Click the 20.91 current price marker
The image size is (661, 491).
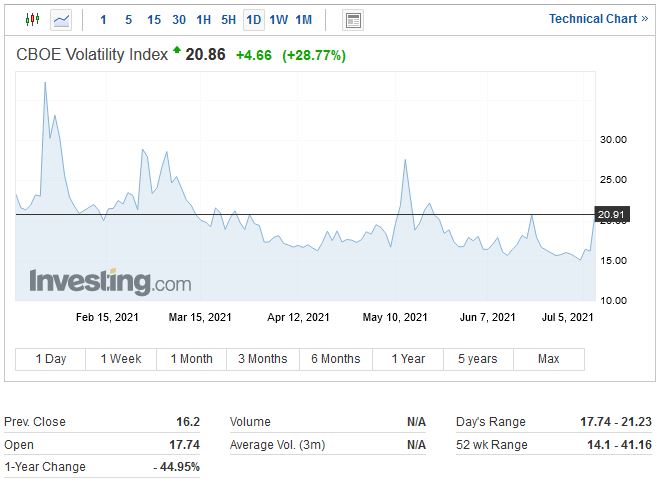610,215
